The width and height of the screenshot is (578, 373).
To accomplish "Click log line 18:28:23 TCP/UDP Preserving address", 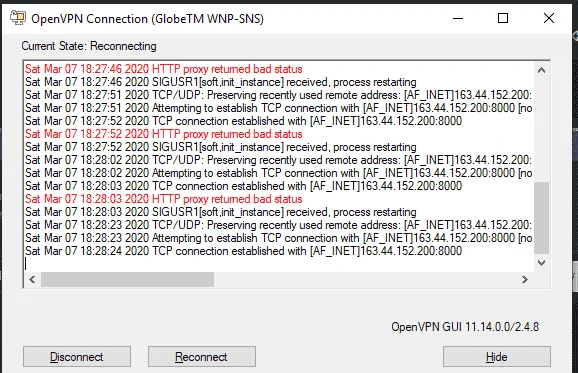I will (x=278, y=225).
